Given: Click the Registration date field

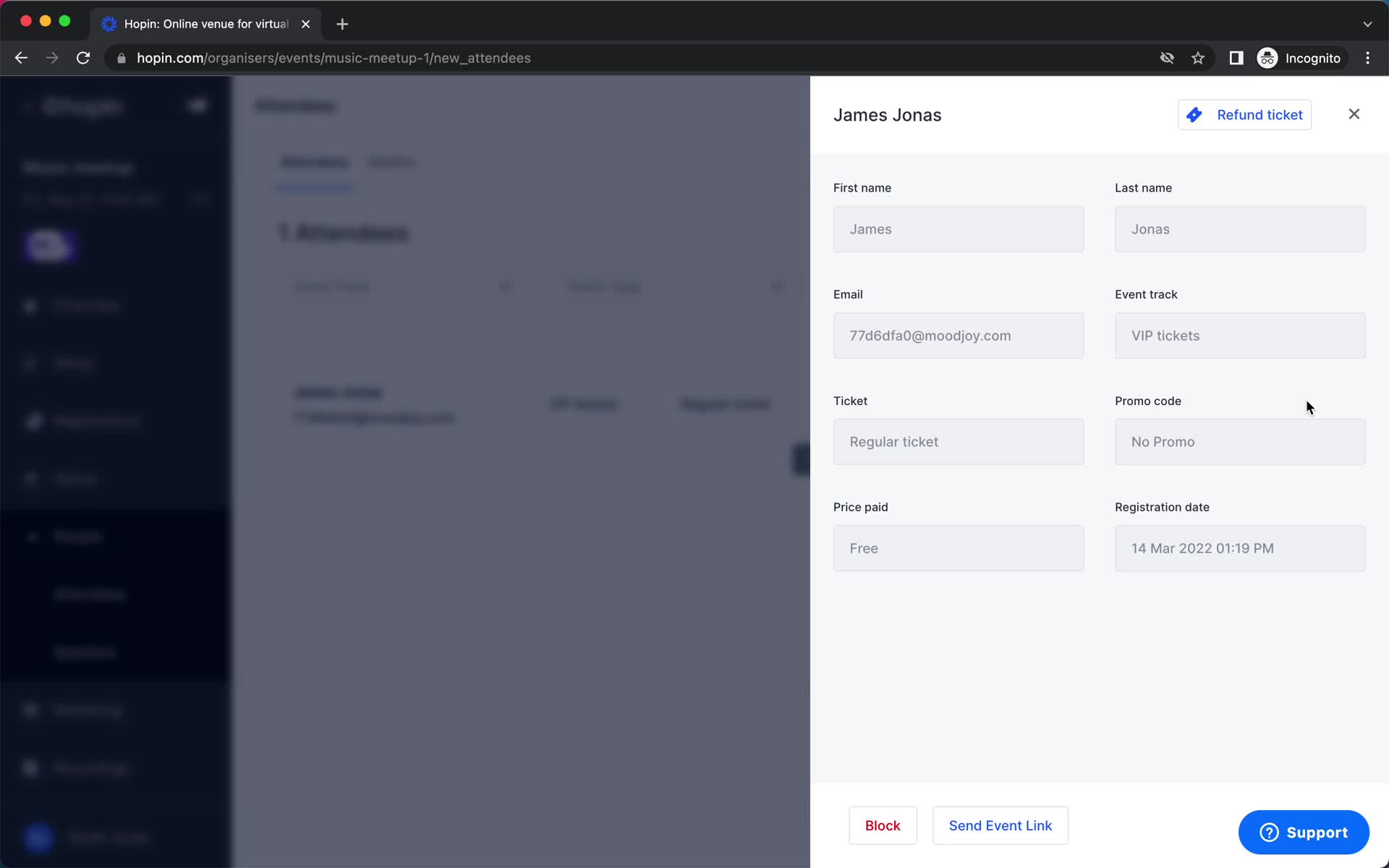Looking at the screenshot, I should tap(1240, 548).
